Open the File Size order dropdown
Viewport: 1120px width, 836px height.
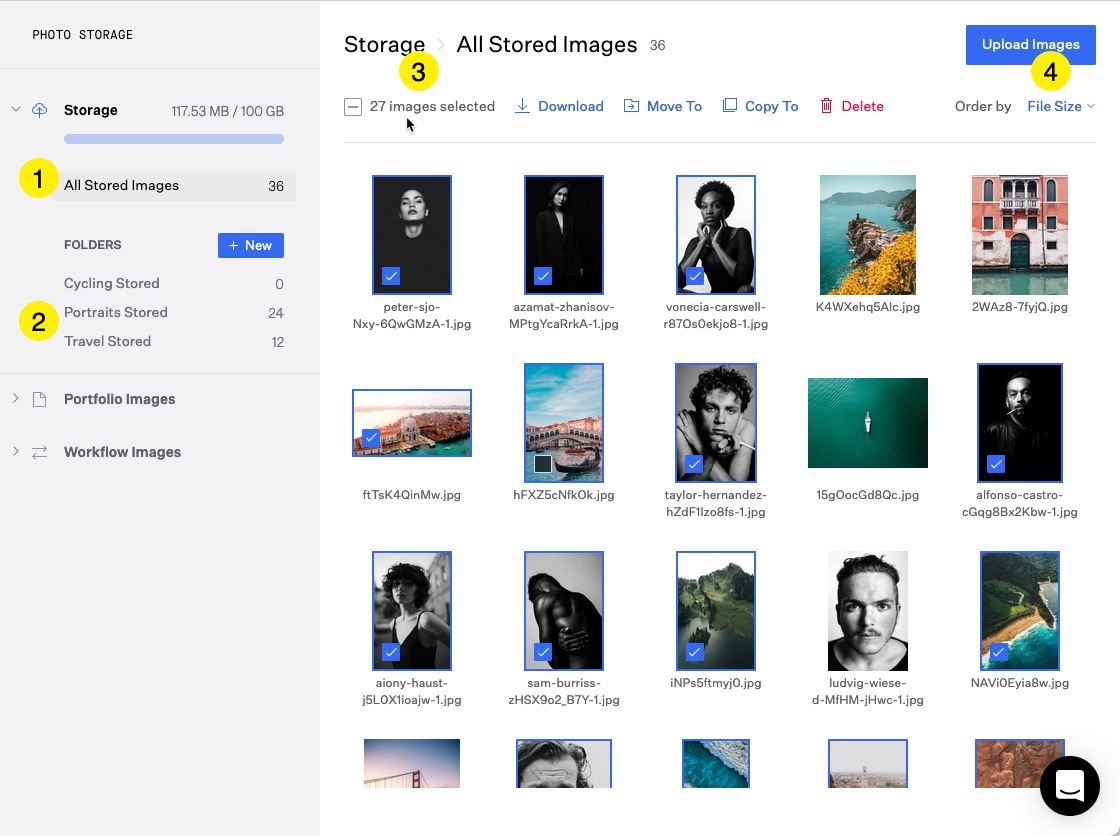[x=1060, y=106]
